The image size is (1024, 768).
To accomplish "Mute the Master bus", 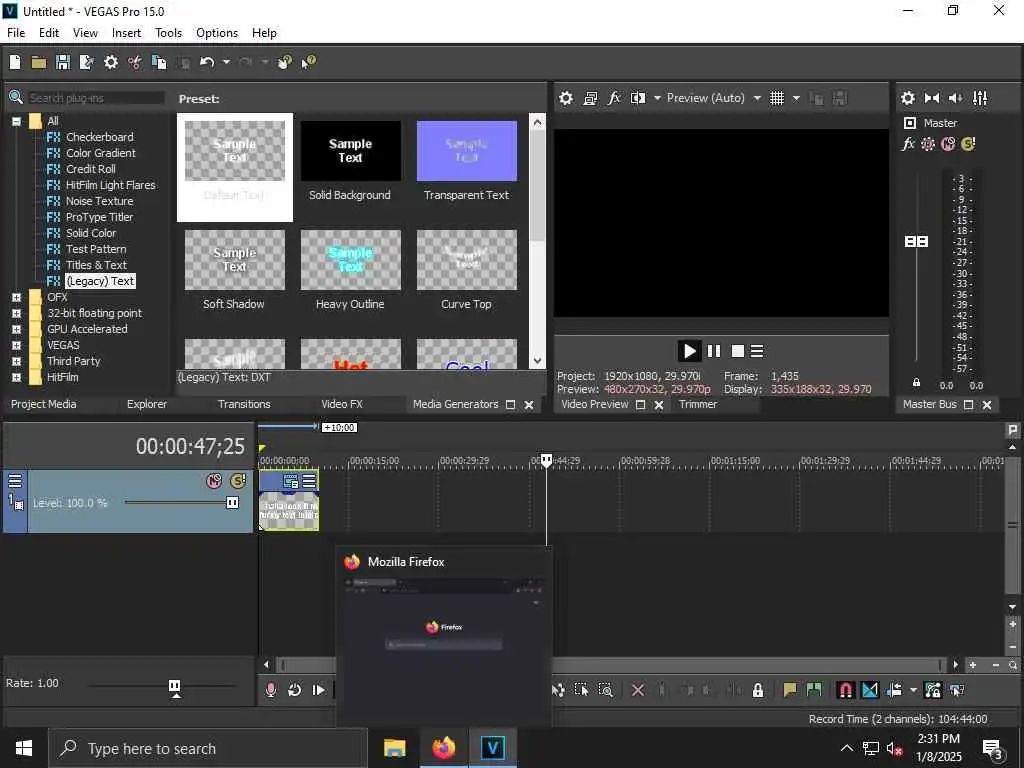I will coord(948,144).
